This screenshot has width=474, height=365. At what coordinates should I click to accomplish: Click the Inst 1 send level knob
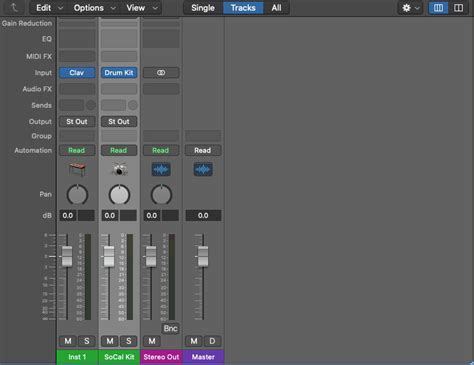[x=91, y=105]
